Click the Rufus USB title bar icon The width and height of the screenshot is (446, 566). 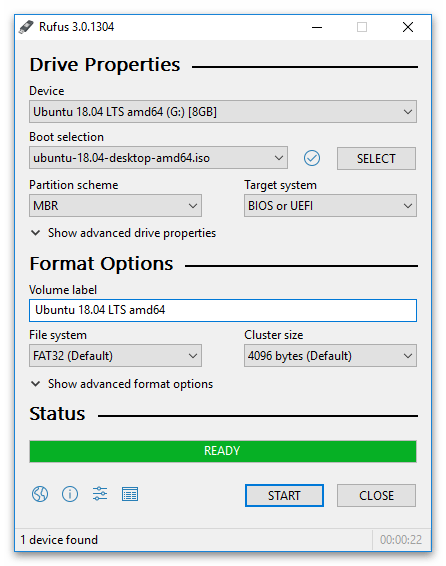click(26, 27)
